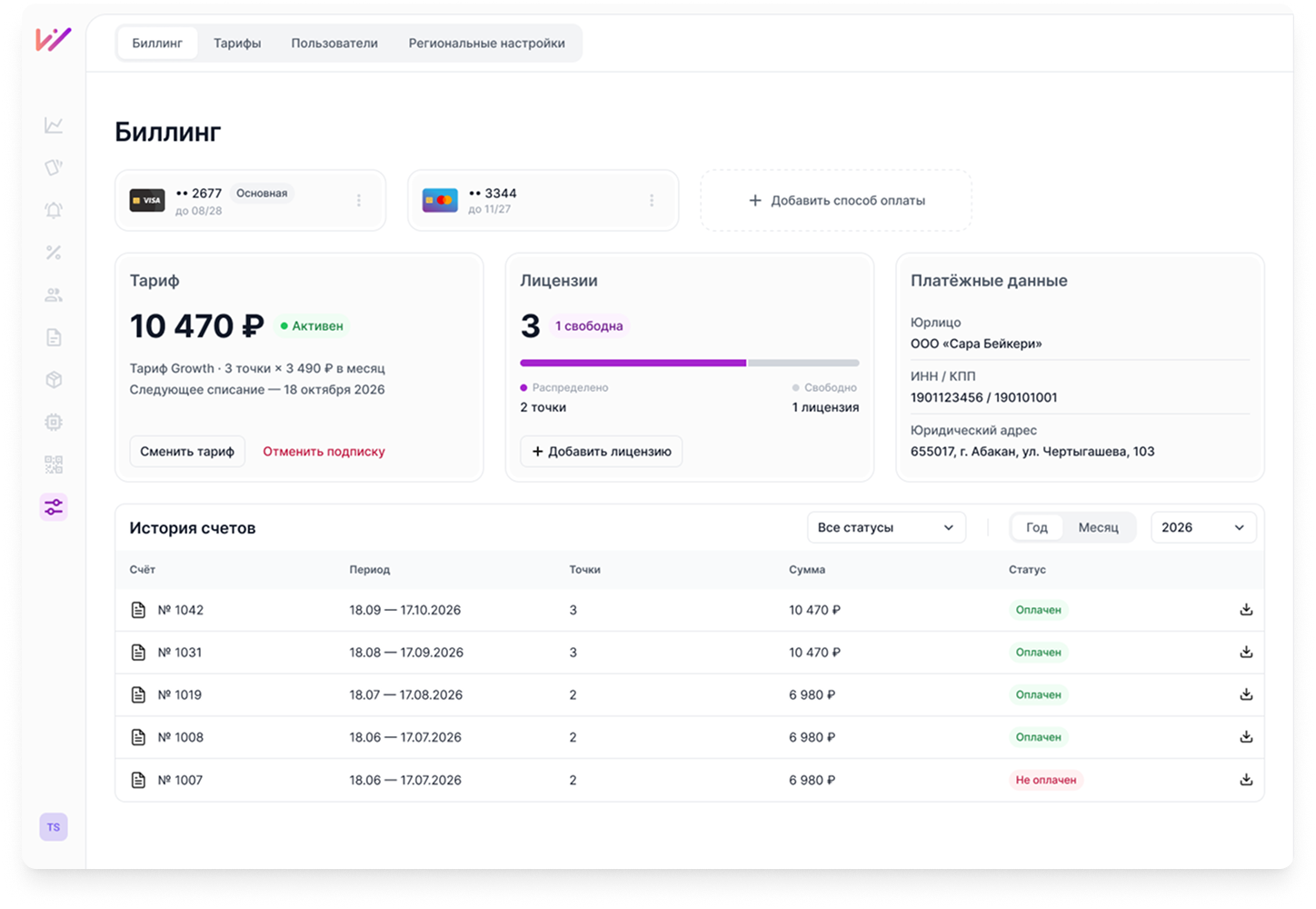Switch invoice history to Год view
The width and height of the screenshot is (1316, 909).
[1037, 527]
